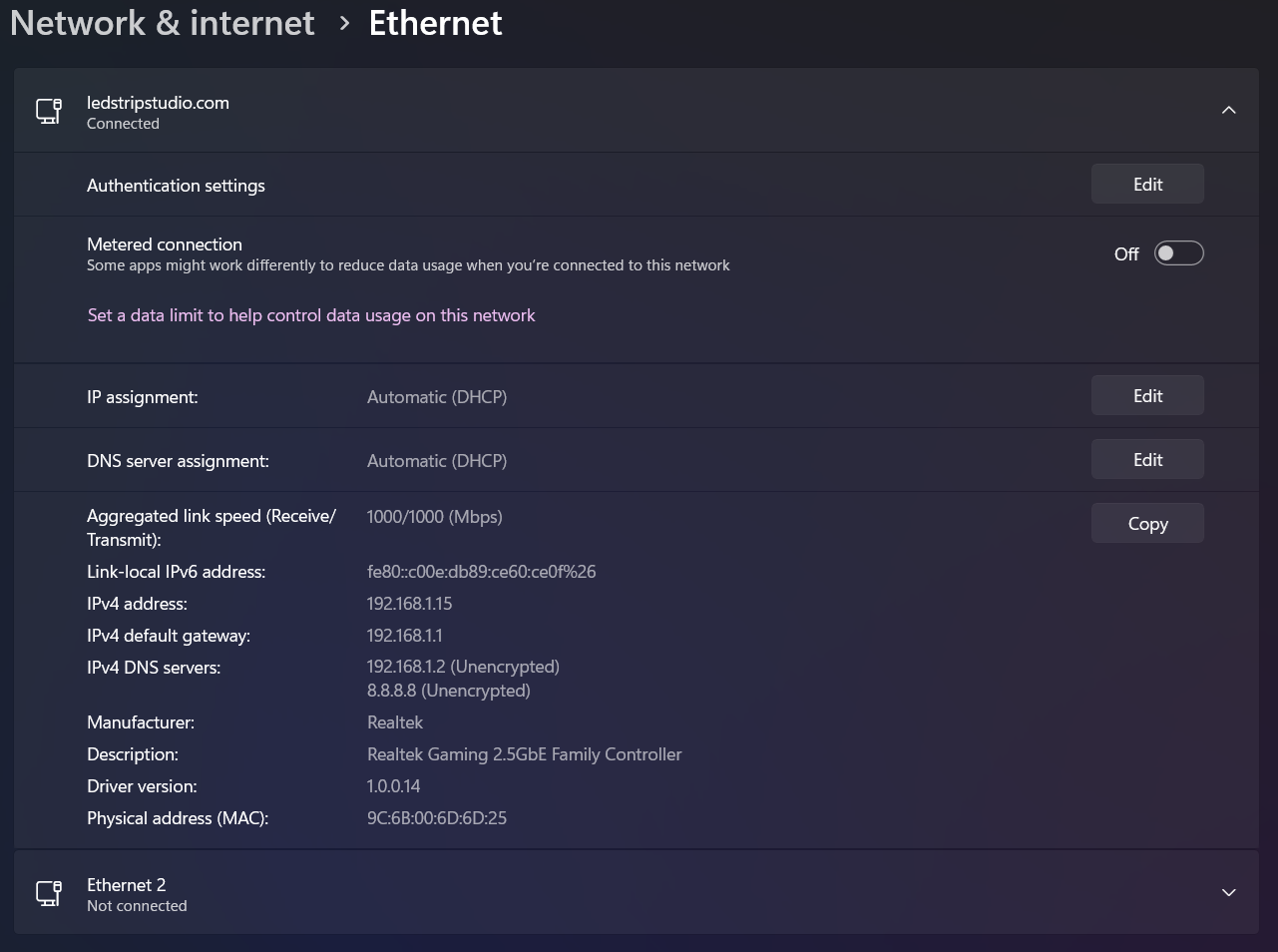Select the IPv4 address value 192.168.1.15
This screenshot has height=952, width=1278.
409,604
